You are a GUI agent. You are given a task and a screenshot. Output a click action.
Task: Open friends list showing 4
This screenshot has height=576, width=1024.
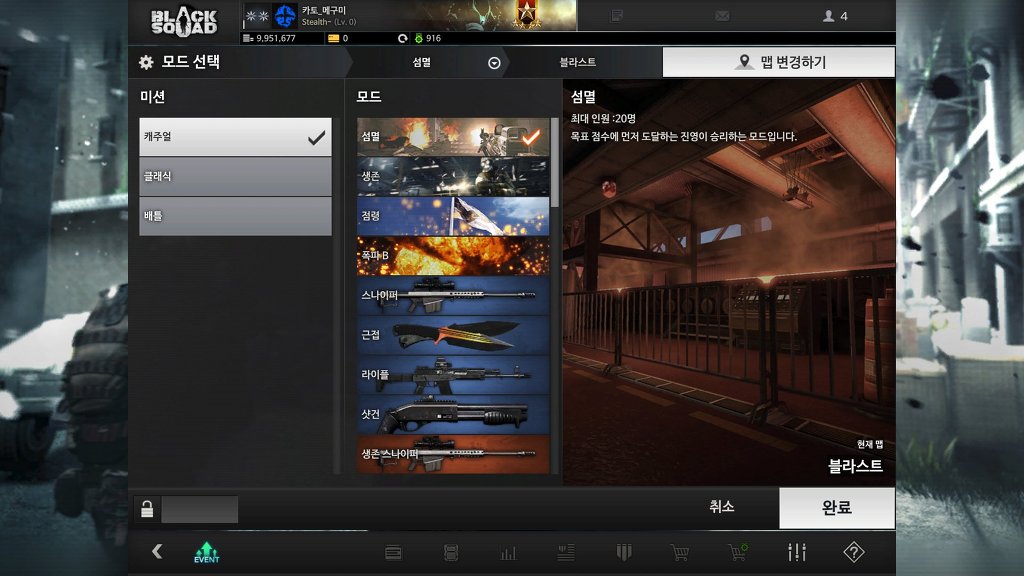(835, 16)
